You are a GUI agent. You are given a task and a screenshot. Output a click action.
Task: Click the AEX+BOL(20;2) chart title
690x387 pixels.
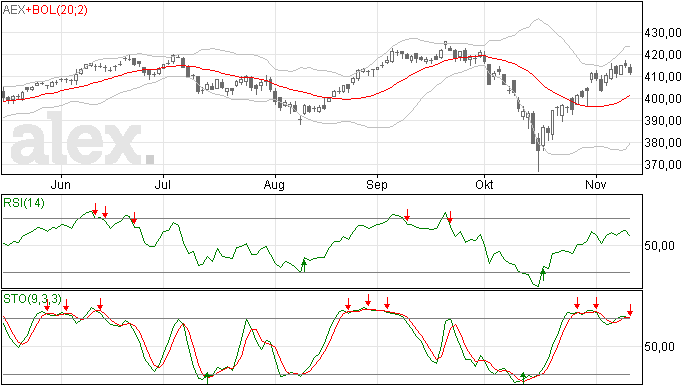pos(45,10)
